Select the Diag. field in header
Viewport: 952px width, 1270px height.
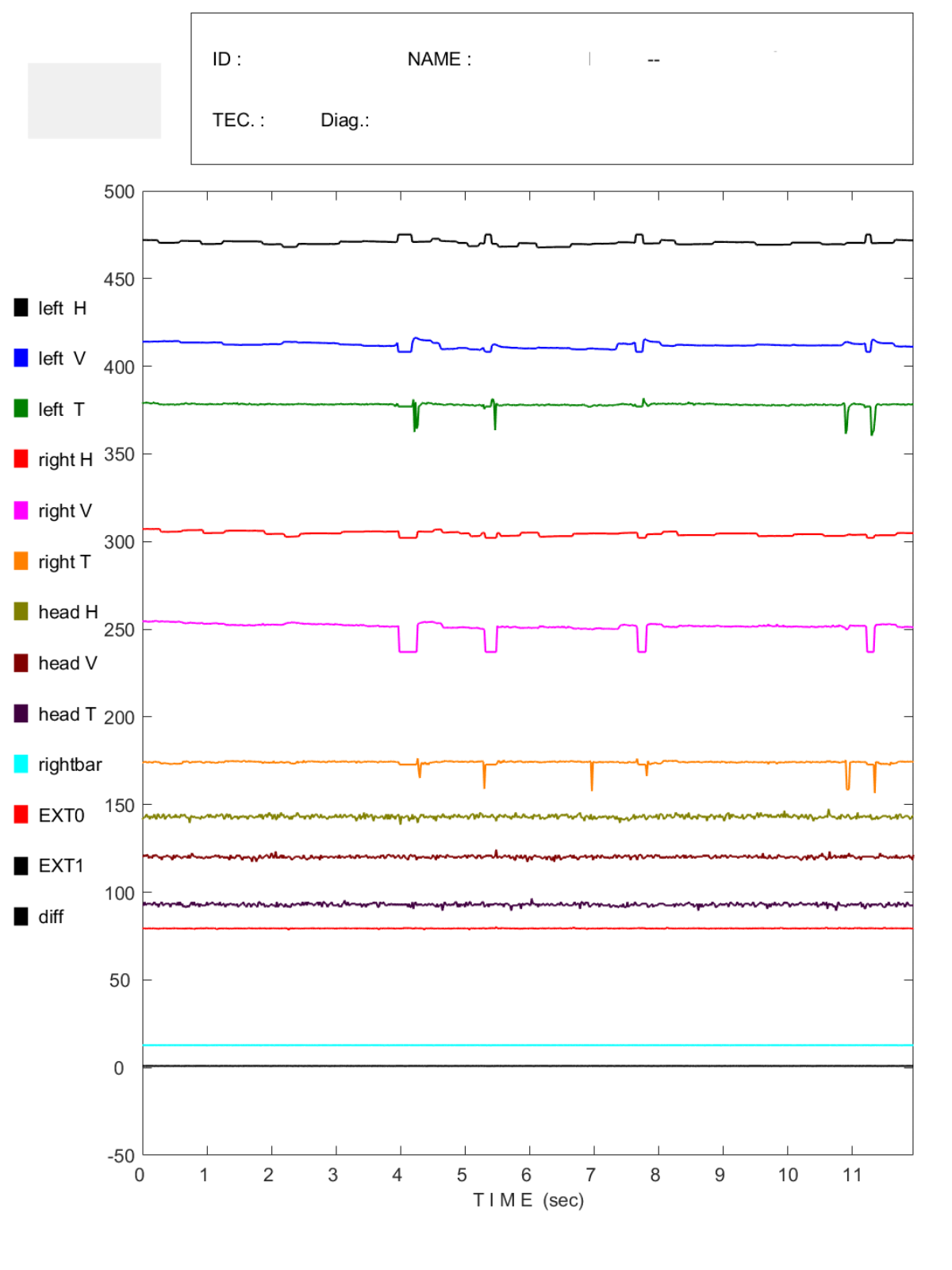[345, 120]
